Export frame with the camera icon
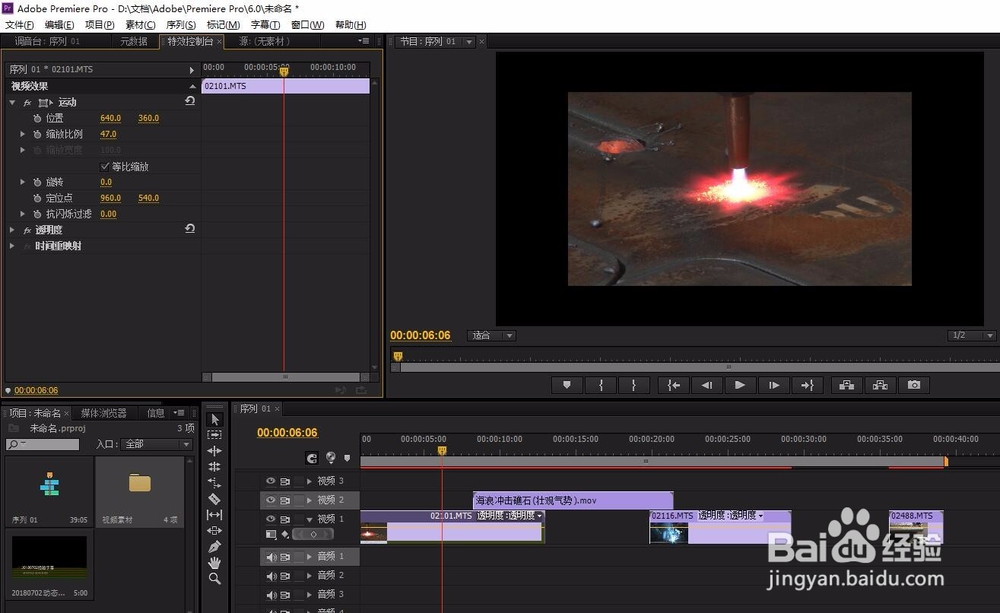 pyautogui.click(x=914, y=385)
